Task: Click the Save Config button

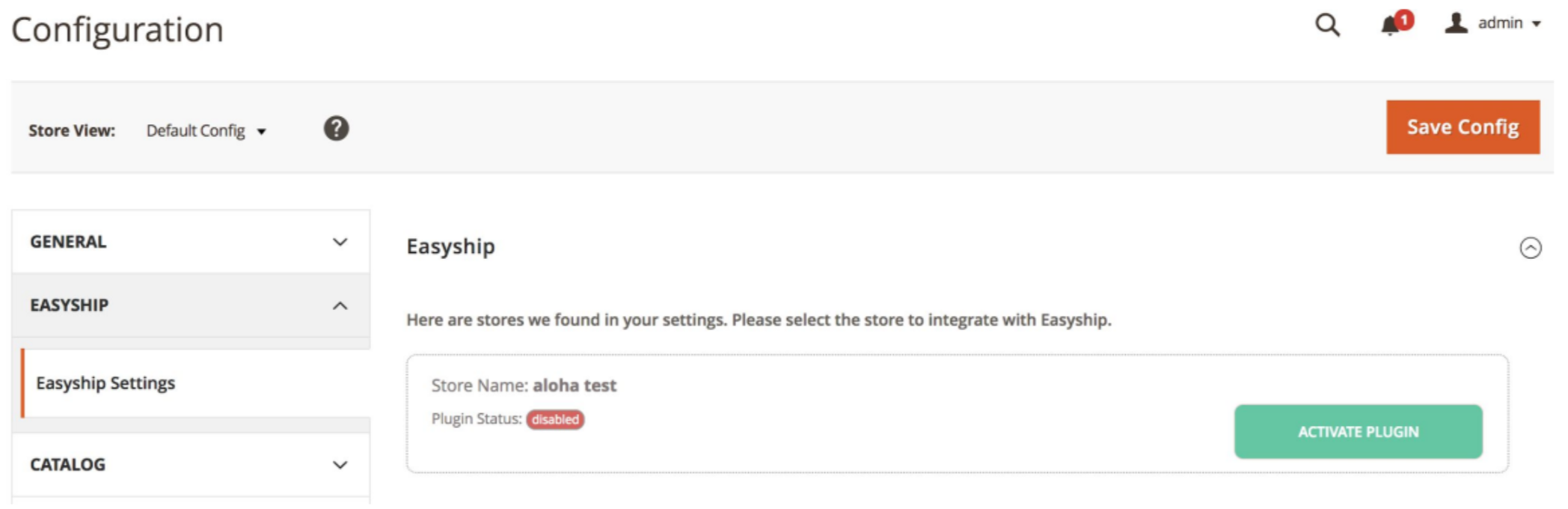Action: point(1463,127)
